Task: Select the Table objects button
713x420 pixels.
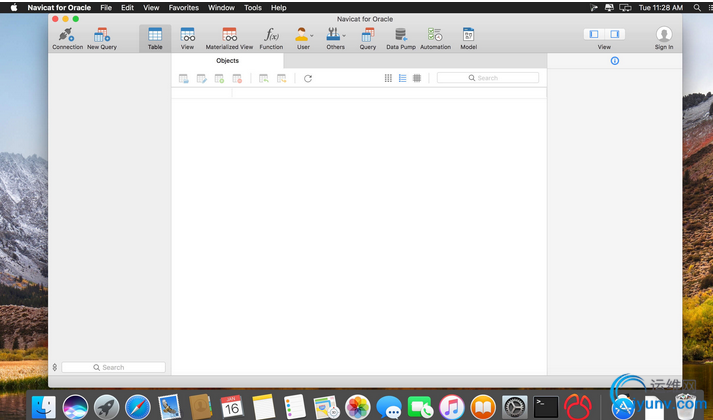Action: tap(155, 38)
